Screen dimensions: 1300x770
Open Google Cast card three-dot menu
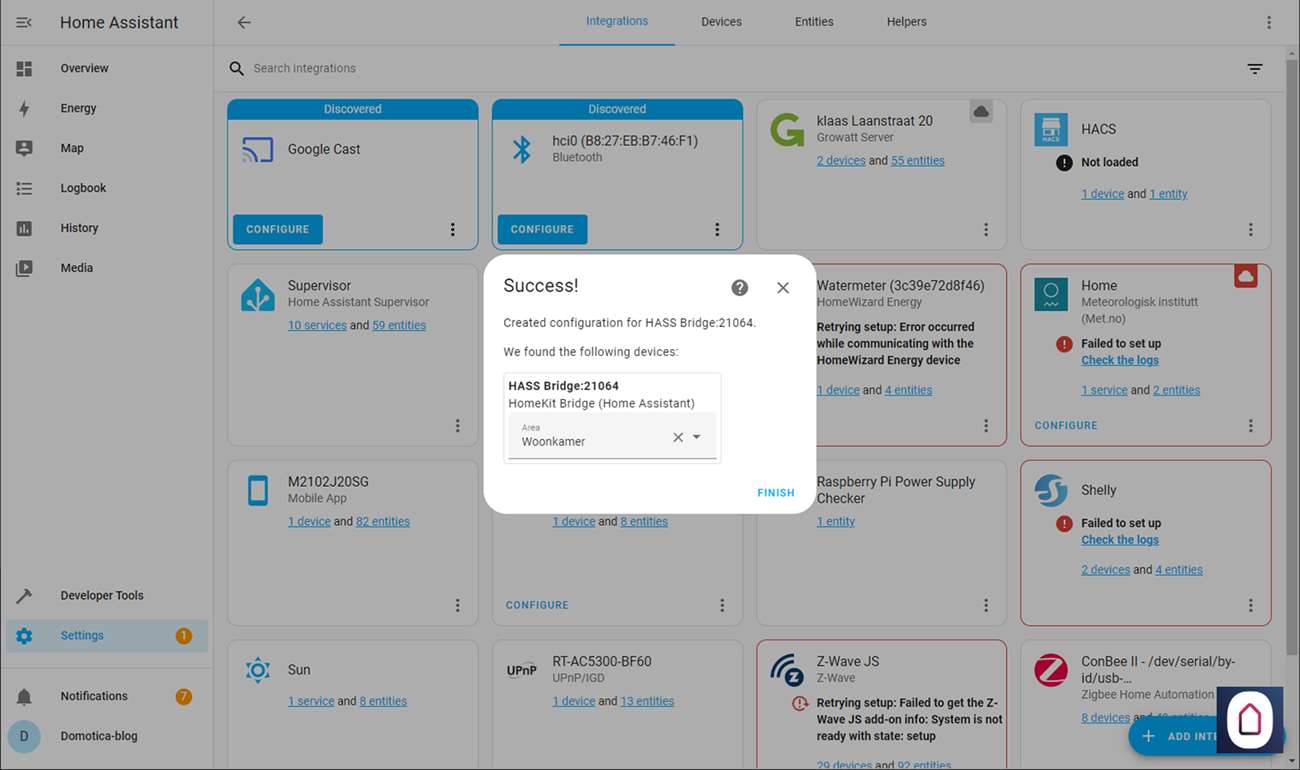click(x=452, y=229)
